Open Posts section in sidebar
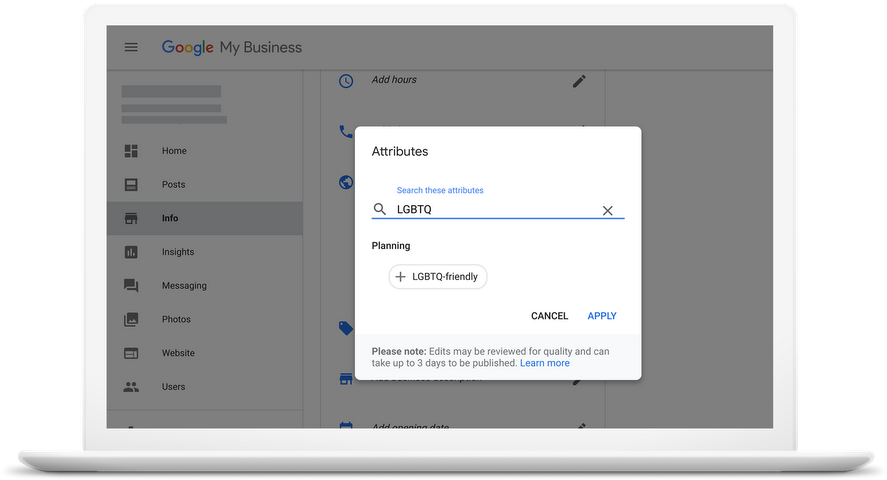887x480 pixels. [174, 185]
